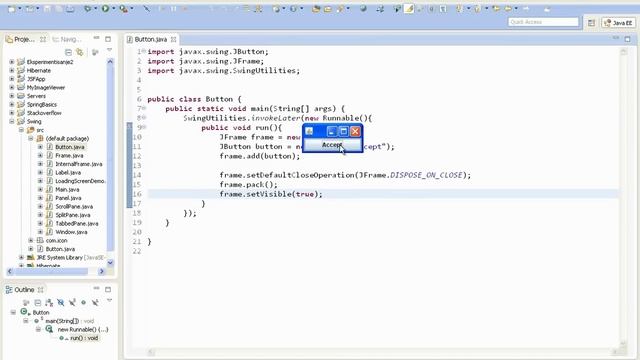Open the Run configurations dropdown arrow
The width and height of the screenshot is (640, 360).
pos(113,9)
